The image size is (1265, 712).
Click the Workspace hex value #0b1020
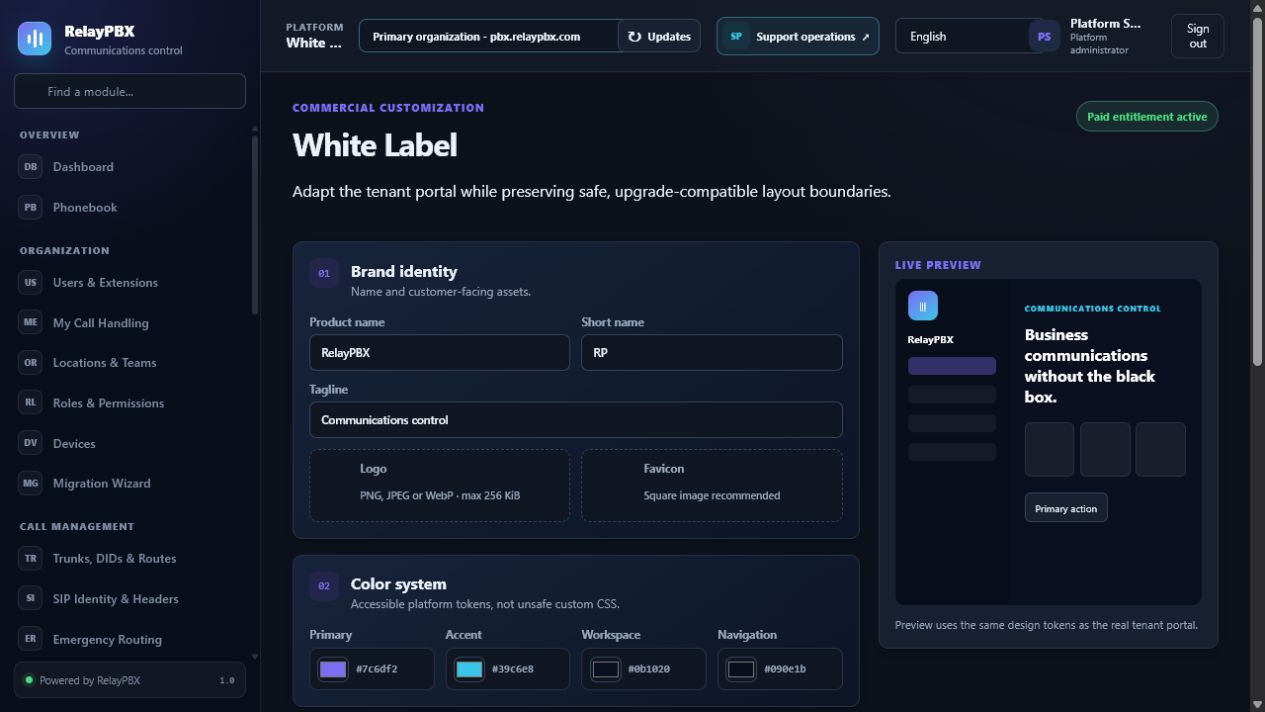click(x=649, y=669)
